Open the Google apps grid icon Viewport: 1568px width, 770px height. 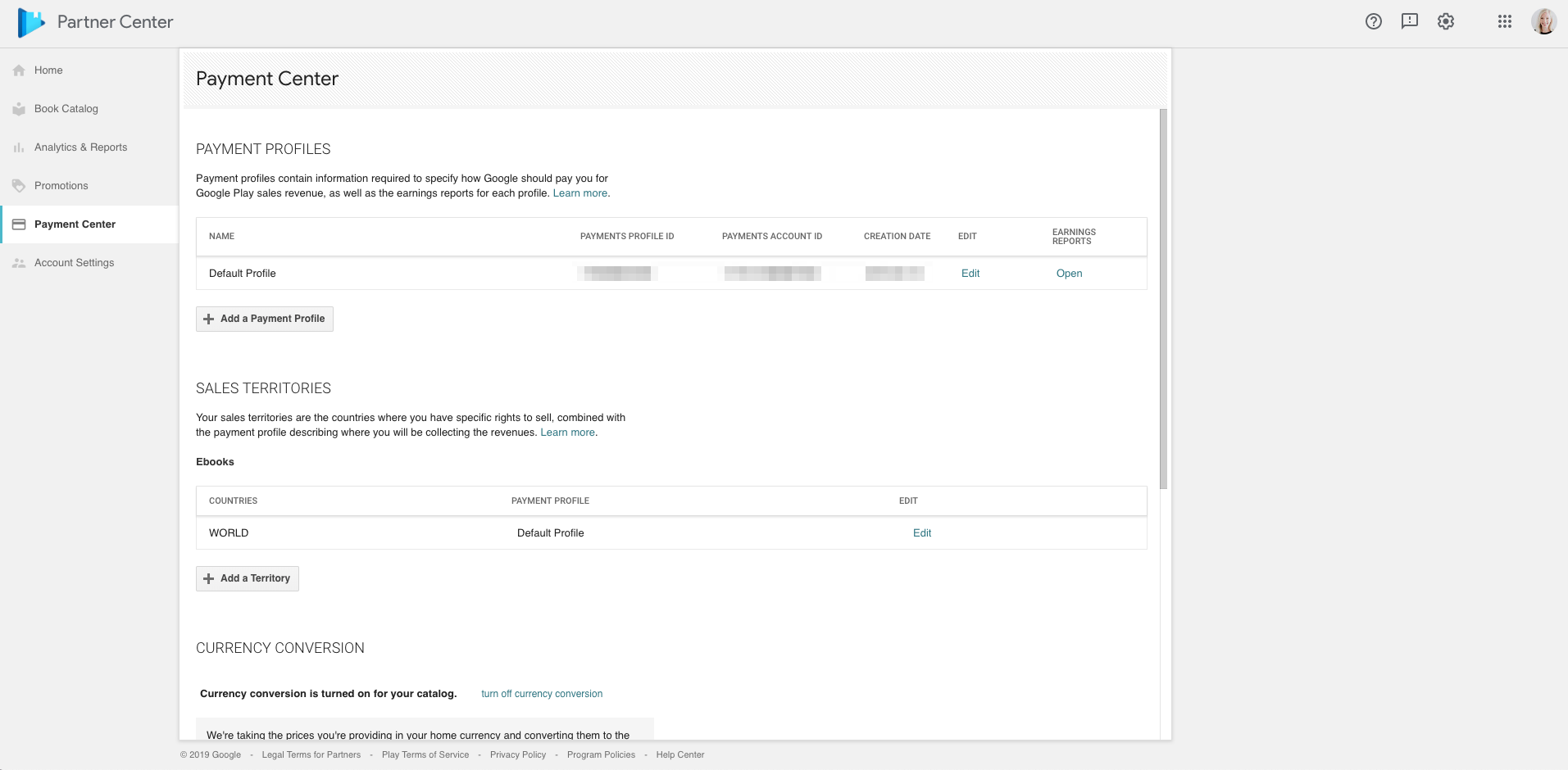pos(1505,22)
